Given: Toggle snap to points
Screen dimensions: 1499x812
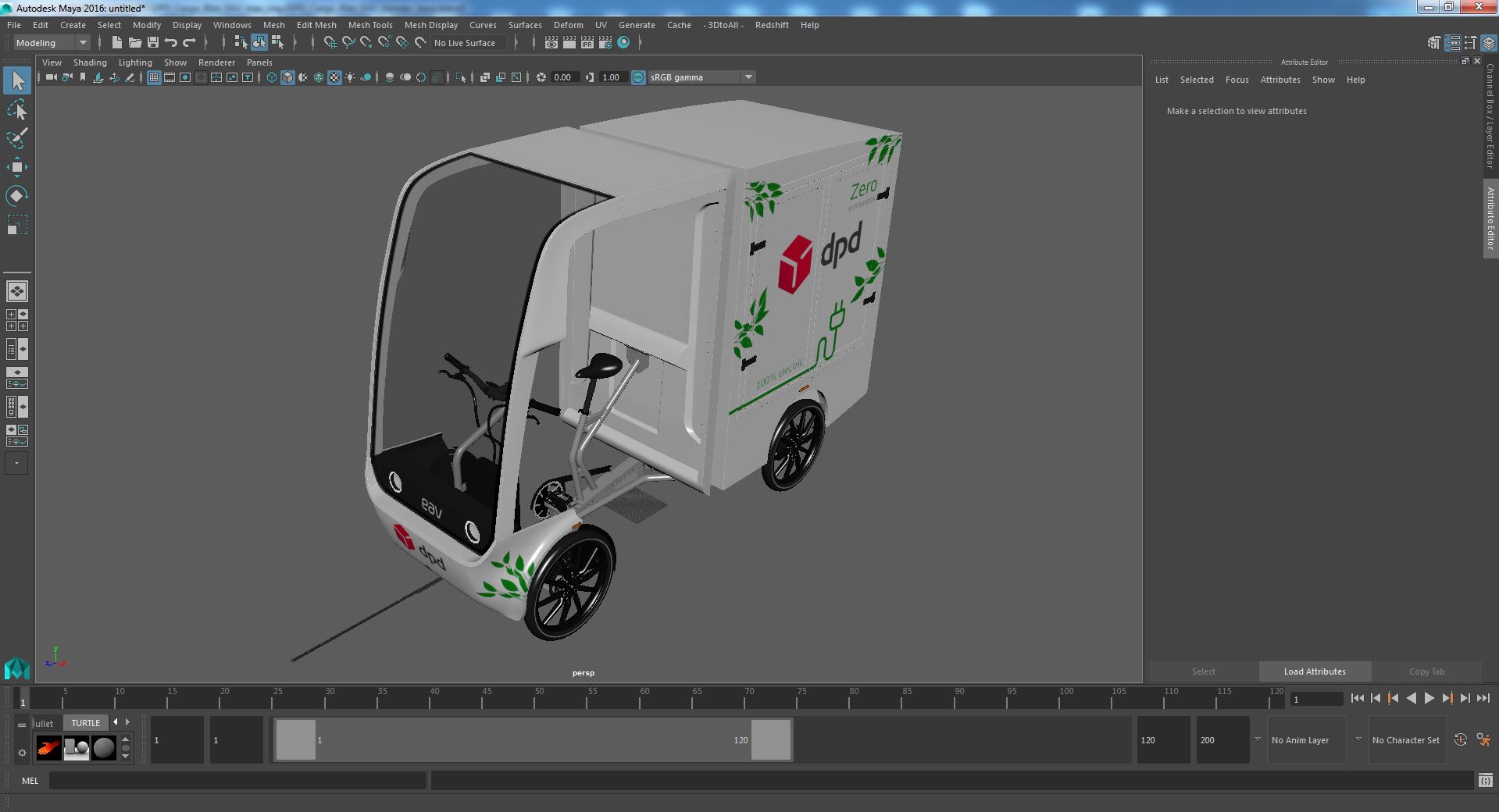Looking at the screenshot, I should (366, 43).
